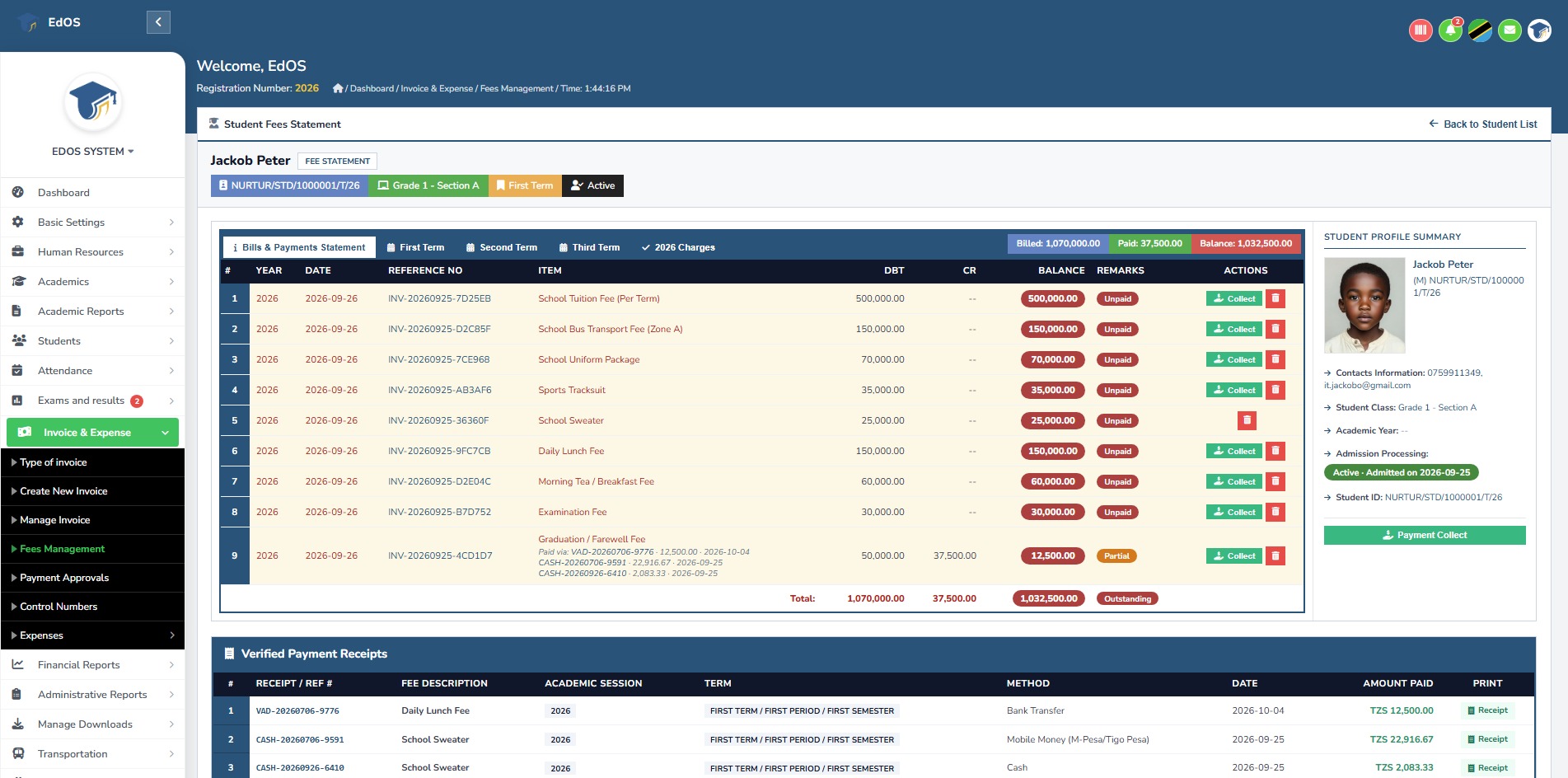Open Control Numbers in the sidebar

pyautogui.click(x=92, y=607)
